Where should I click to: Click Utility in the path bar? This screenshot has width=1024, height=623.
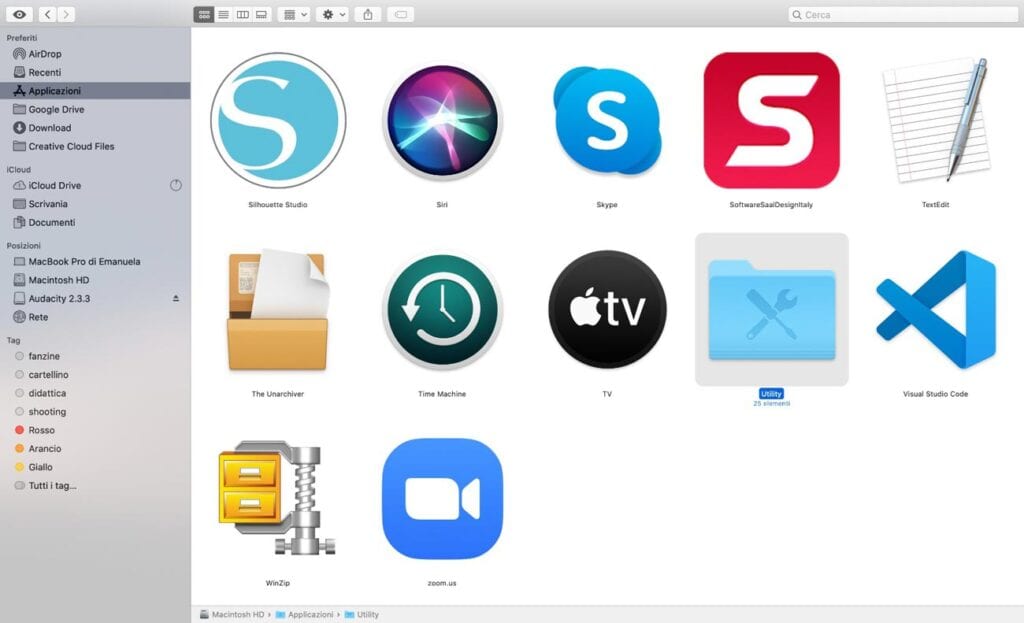362,615
